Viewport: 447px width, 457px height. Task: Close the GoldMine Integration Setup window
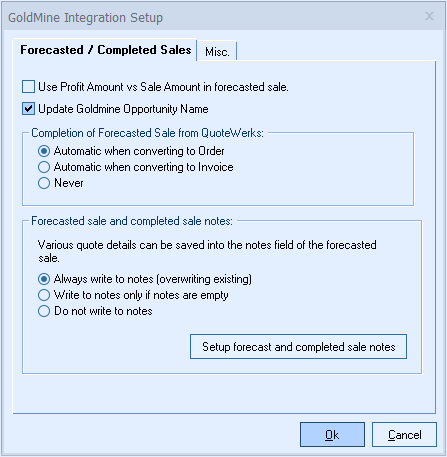point(429,16)
